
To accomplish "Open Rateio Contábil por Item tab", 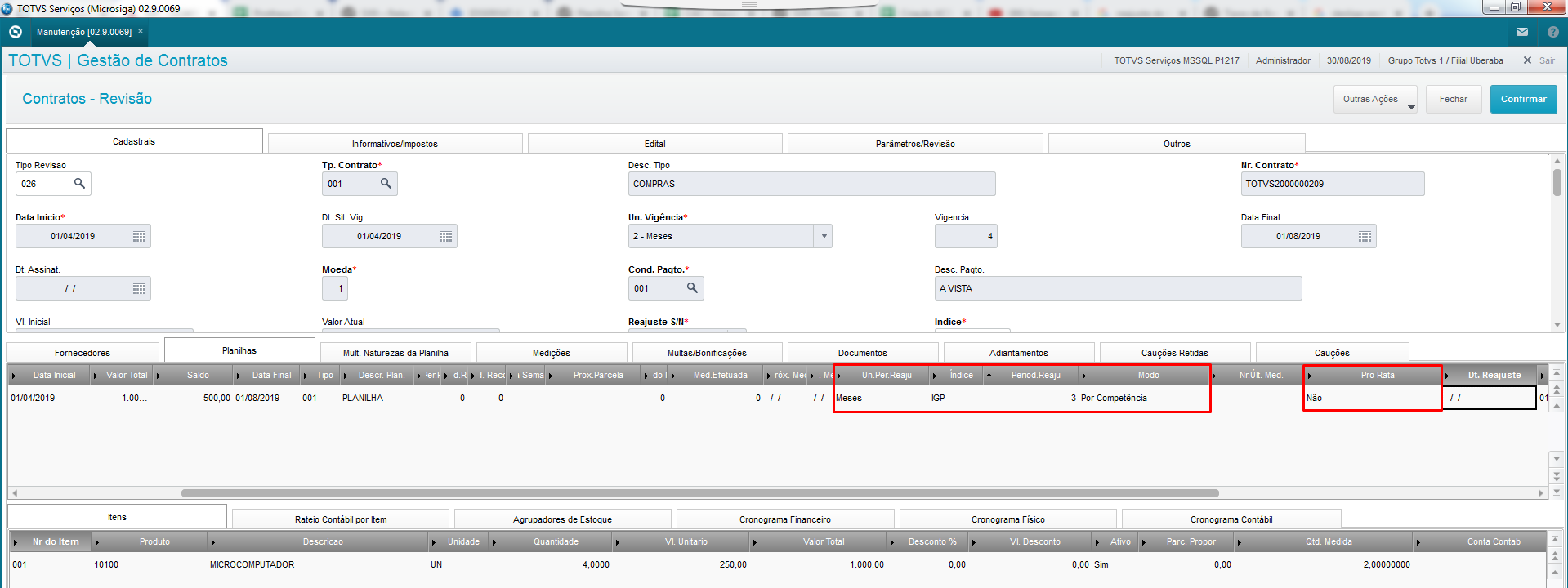I will coord(341,519).
